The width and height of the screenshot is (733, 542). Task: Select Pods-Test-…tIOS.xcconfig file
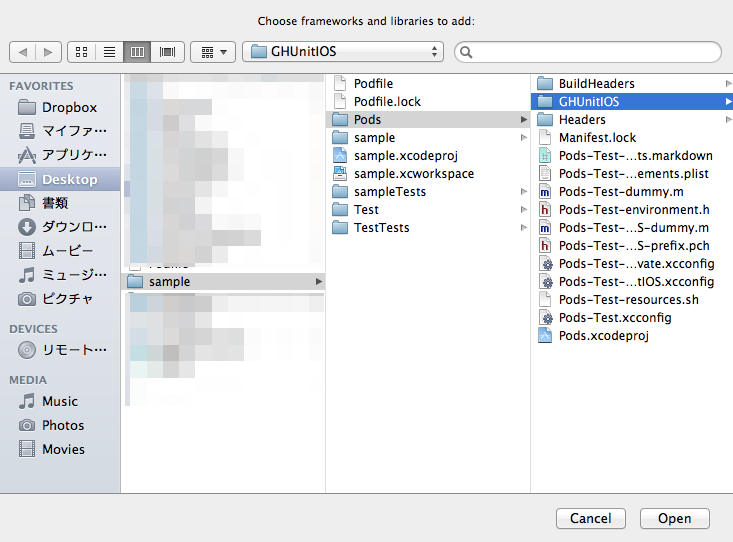[632, 282]
